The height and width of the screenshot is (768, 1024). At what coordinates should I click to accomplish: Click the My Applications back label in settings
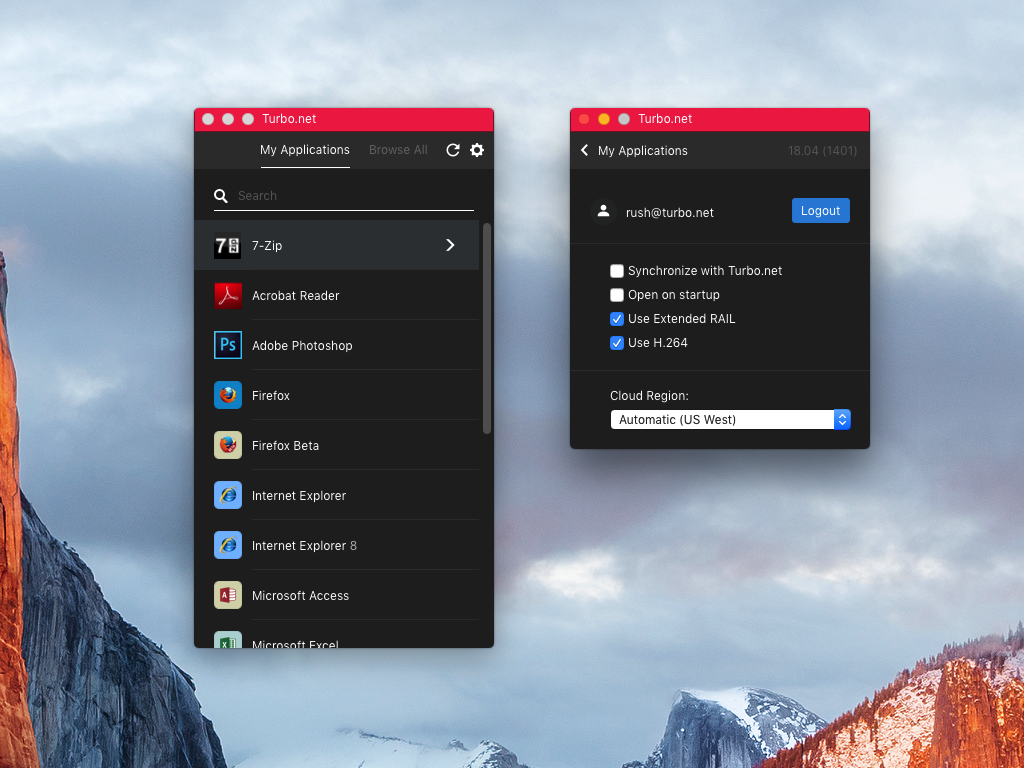(643, 151)
